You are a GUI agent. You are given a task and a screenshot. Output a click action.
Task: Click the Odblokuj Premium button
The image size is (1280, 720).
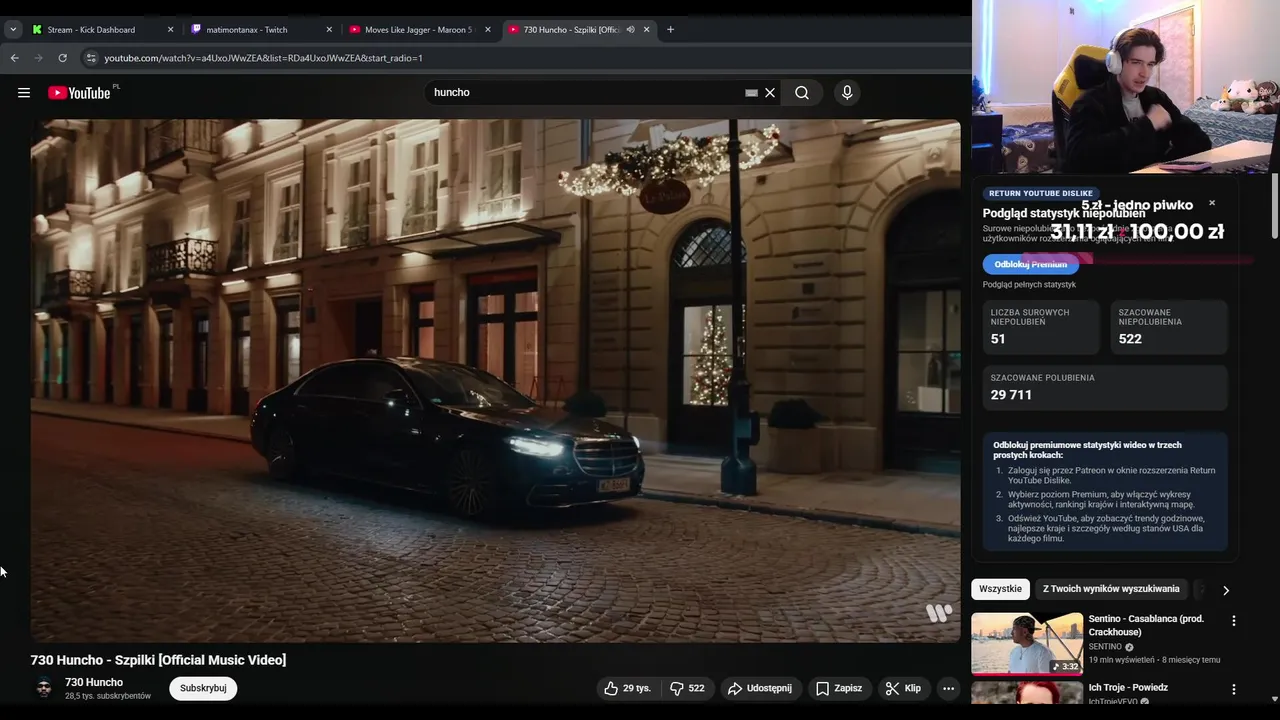(x=1030, y=264)
